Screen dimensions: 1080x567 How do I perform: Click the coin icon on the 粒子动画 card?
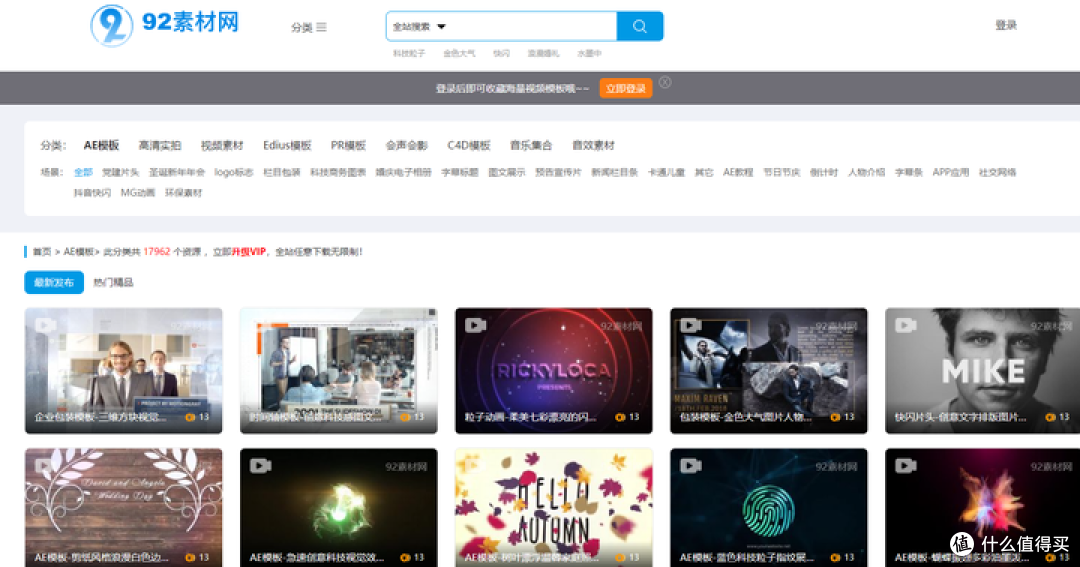(x=620, y=417)
